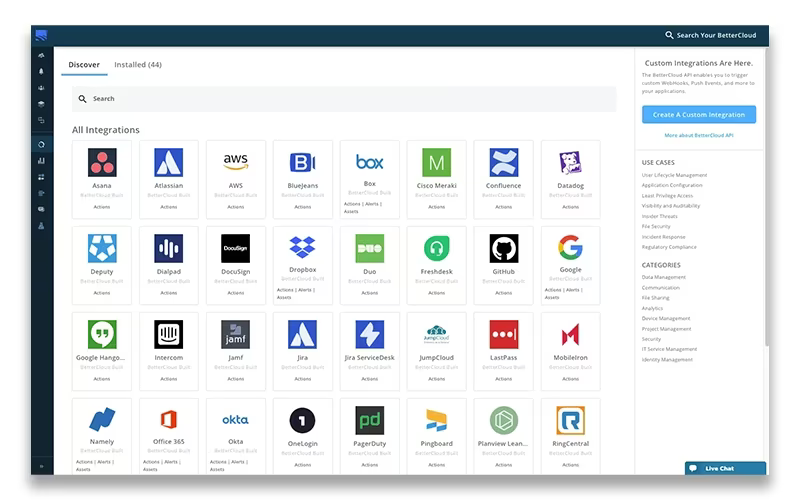Filter by Security category
The image size is (800, 500).
click(651, 339)
